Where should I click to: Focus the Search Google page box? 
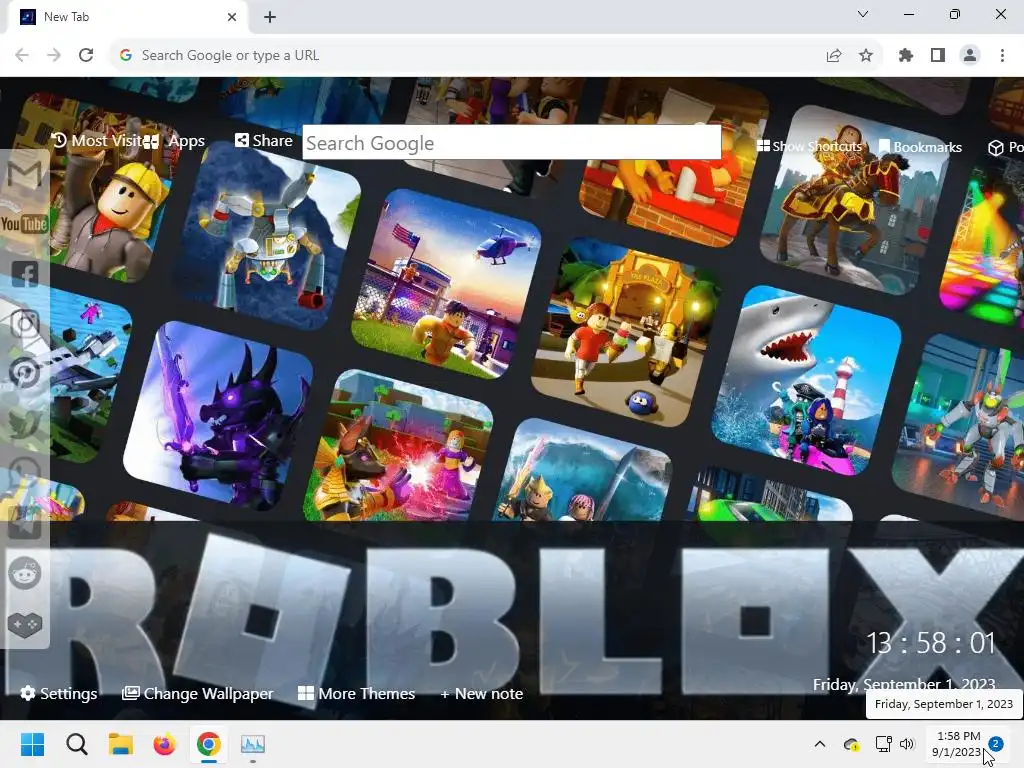pyautogui.click(x=511, y=142)
